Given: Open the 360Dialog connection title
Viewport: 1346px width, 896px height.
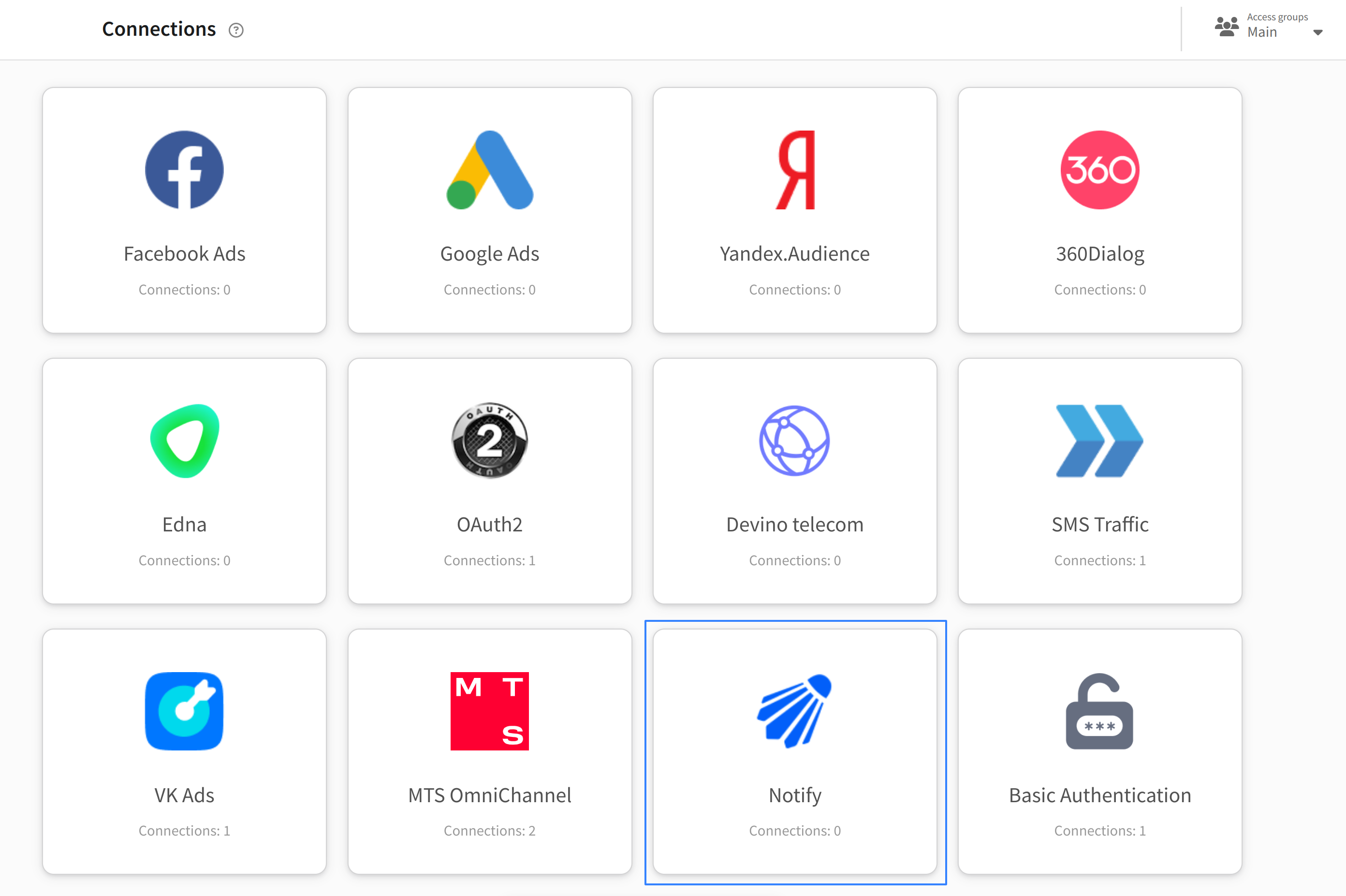Looking at the screenshot, I should pyautogui.click(x=1100, y=254).
